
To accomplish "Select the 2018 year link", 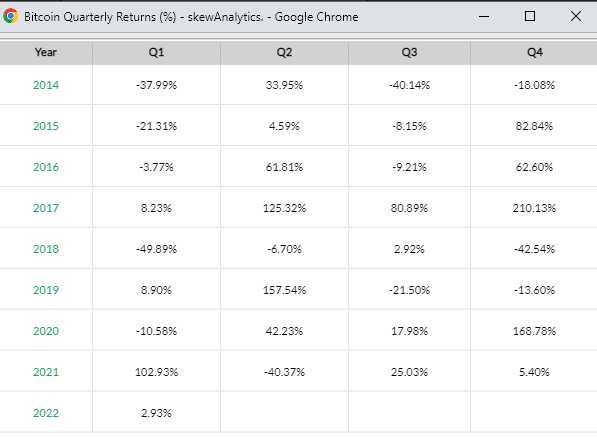I will pos(46,249).
